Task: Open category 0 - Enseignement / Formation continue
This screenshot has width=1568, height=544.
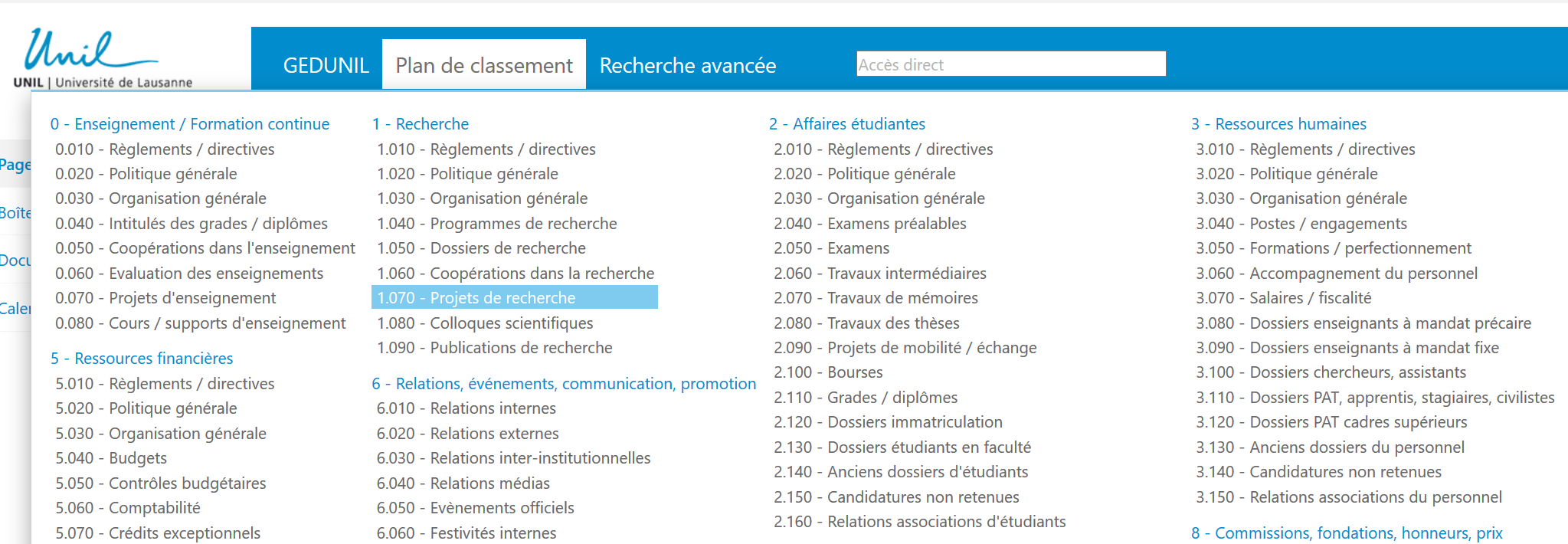Action: coord(190,124)
